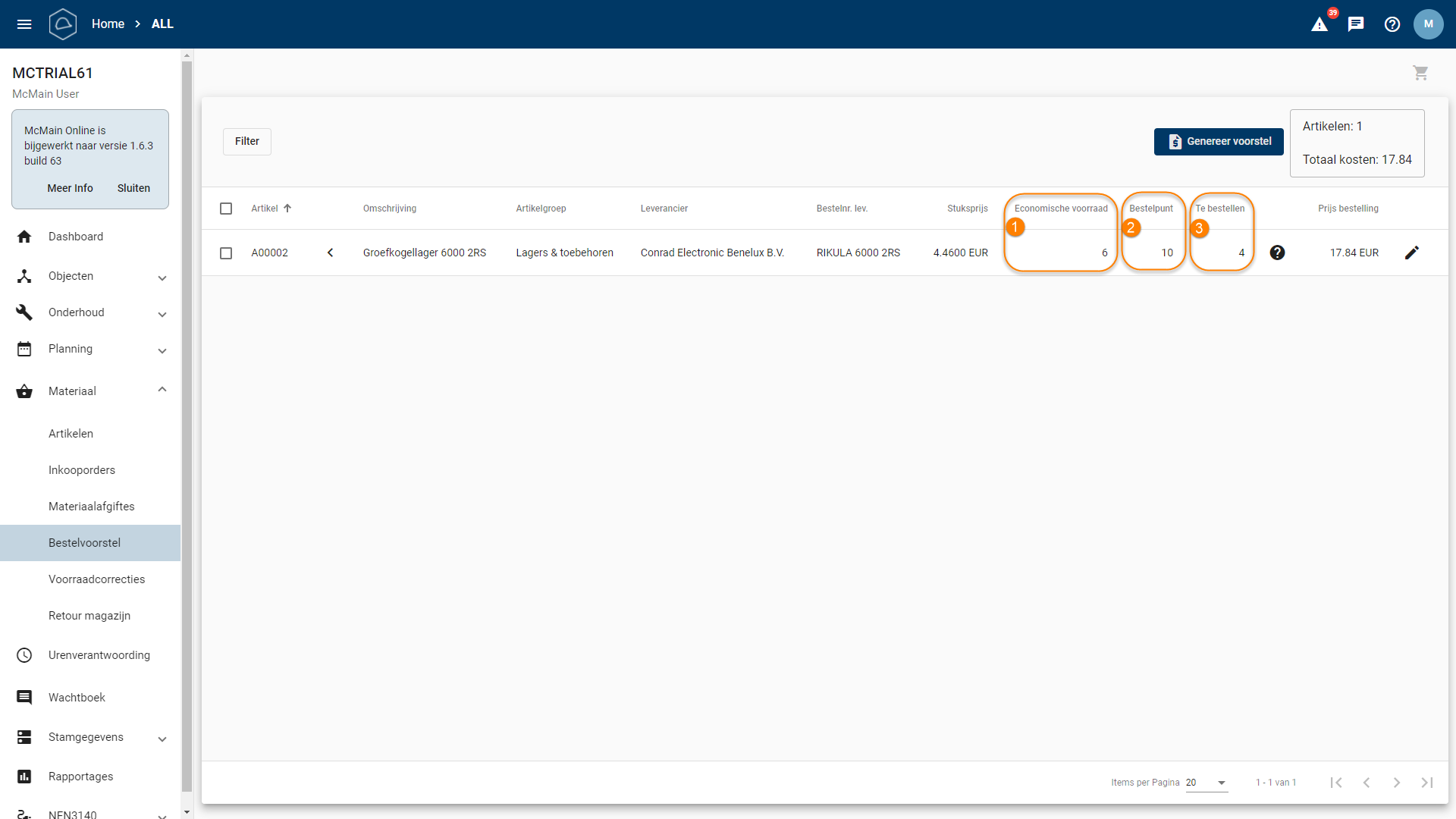The image size is (1456, 819).
Task: Open the Items per Pagina dropdown
Action: coord(1207,783)
